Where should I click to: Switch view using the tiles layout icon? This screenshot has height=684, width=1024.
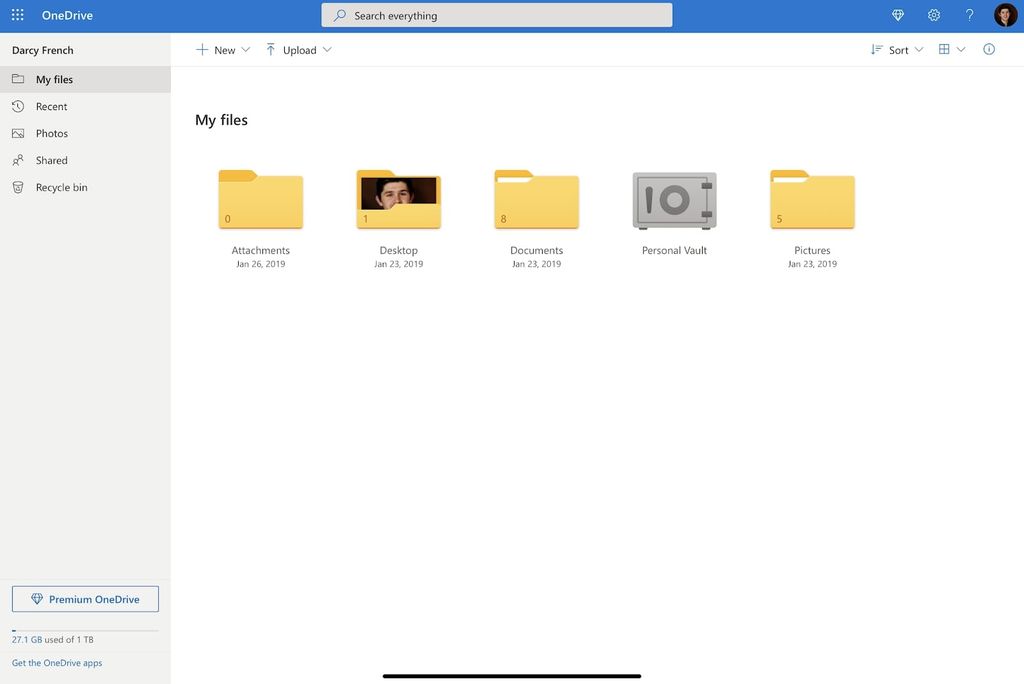(x=943, y=48)
